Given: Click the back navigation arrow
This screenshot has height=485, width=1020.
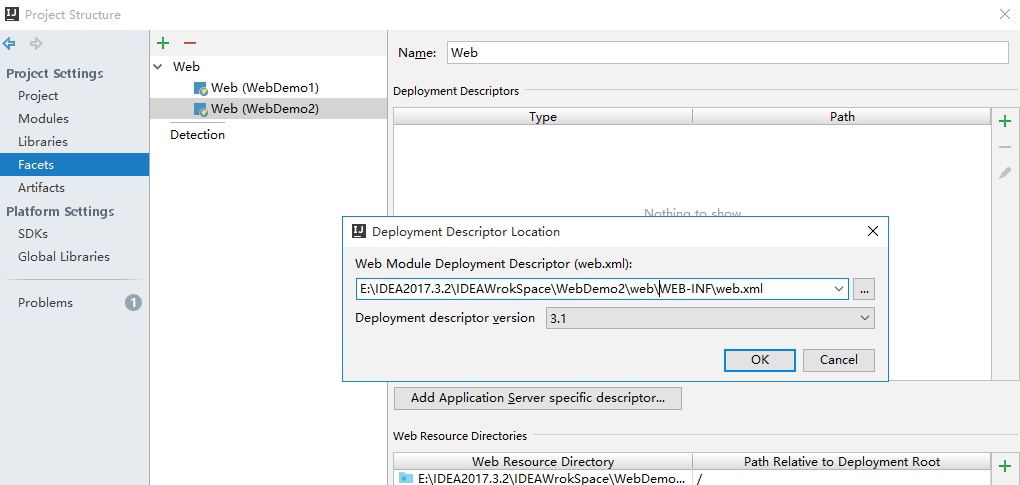Looking at the screenshot, I should 9,44.
